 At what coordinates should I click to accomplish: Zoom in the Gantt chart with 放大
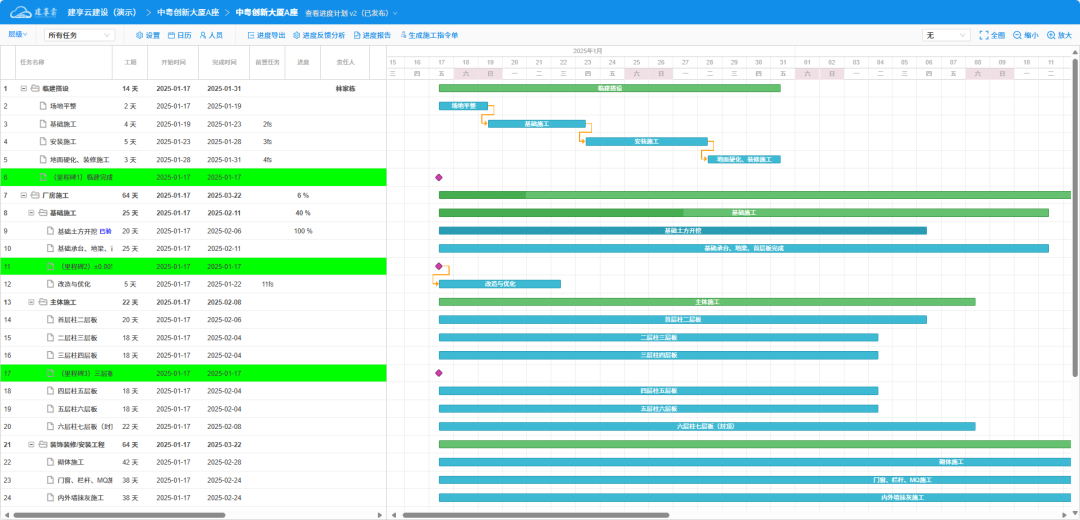(x=1058, y=35)
